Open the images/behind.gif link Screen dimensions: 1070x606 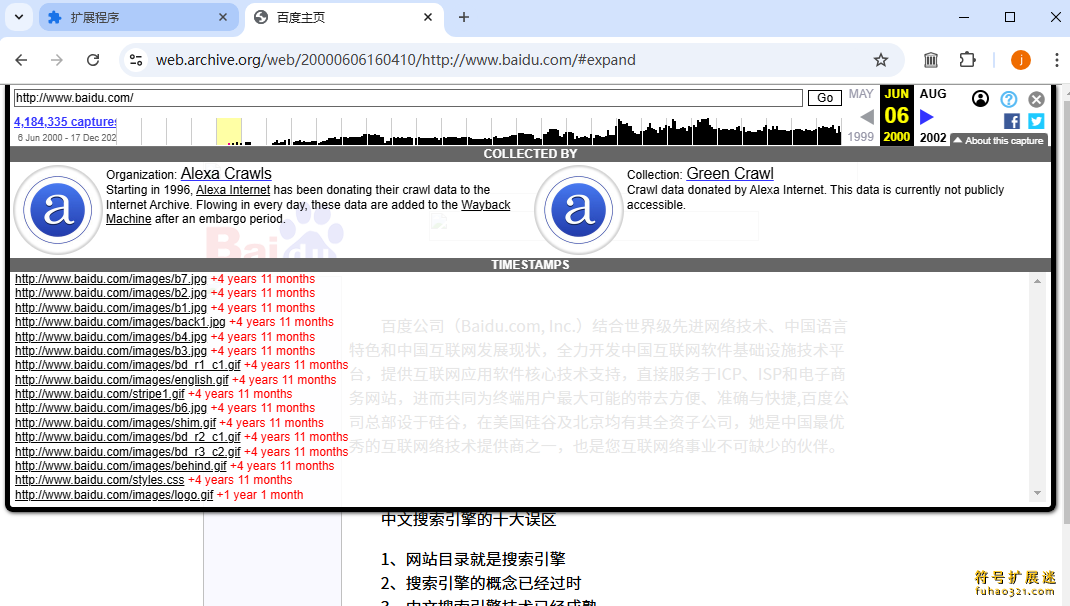coord(121,465)
